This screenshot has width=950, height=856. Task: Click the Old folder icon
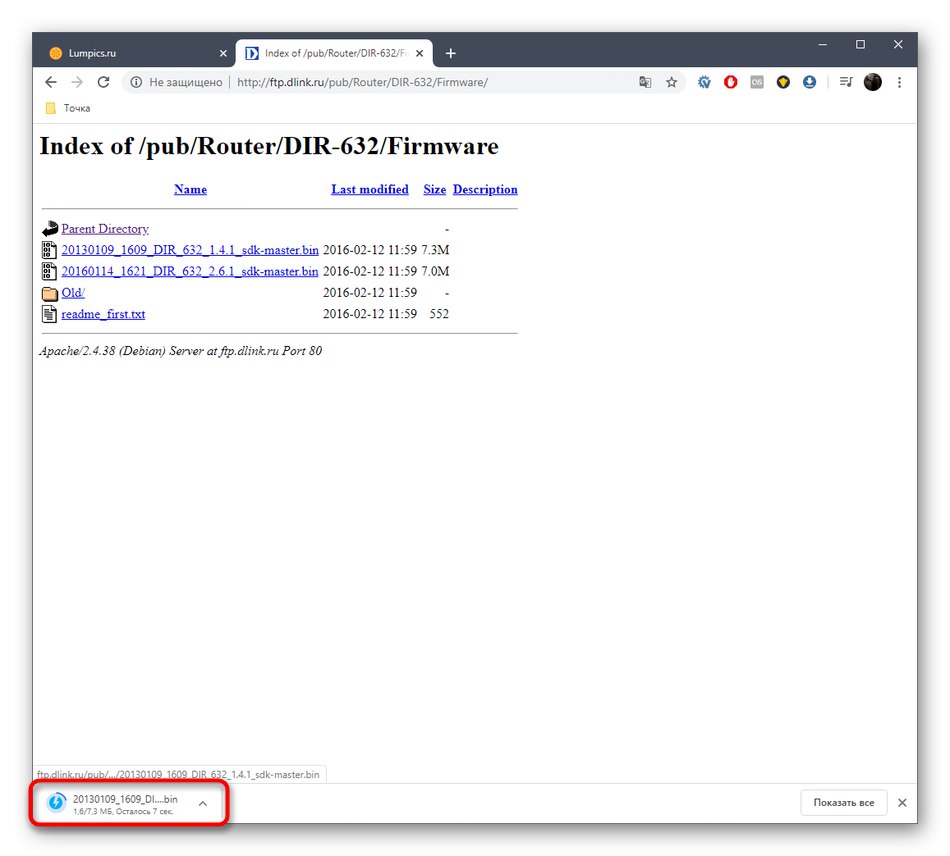click(50, 293)
